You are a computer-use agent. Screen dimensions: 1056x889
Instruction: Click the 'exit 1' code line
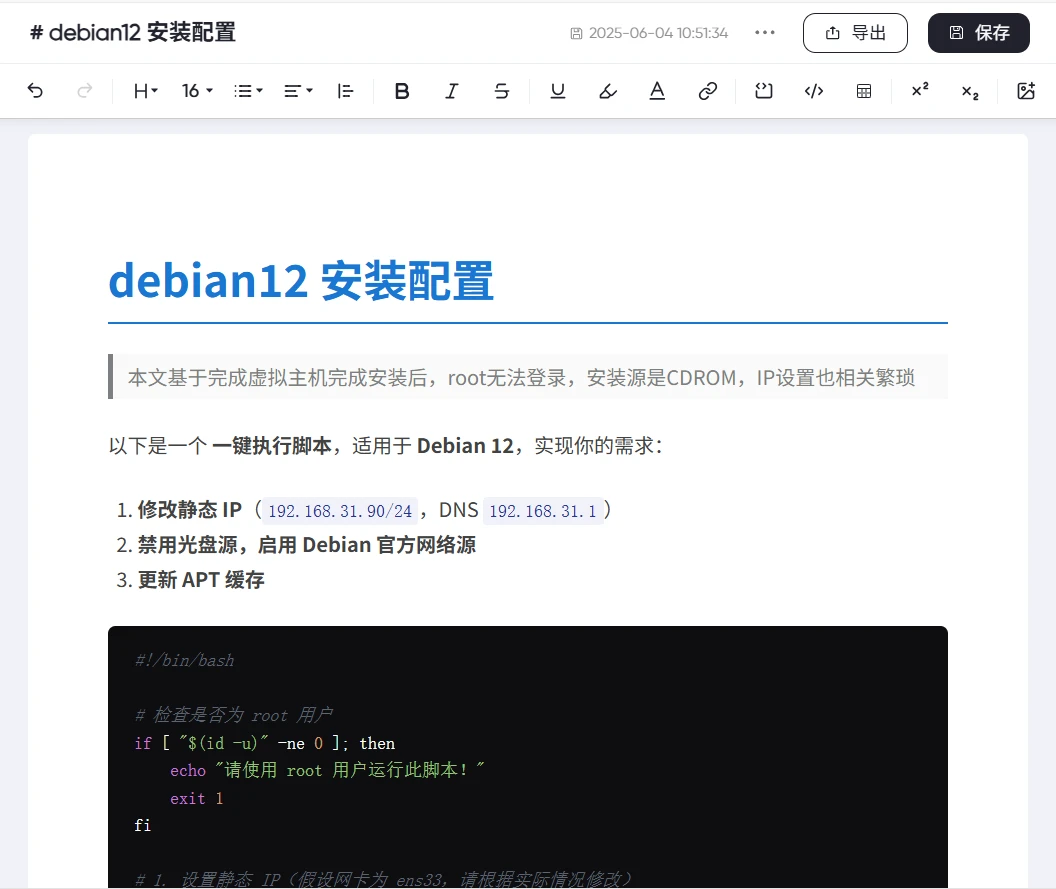[196, 798]
